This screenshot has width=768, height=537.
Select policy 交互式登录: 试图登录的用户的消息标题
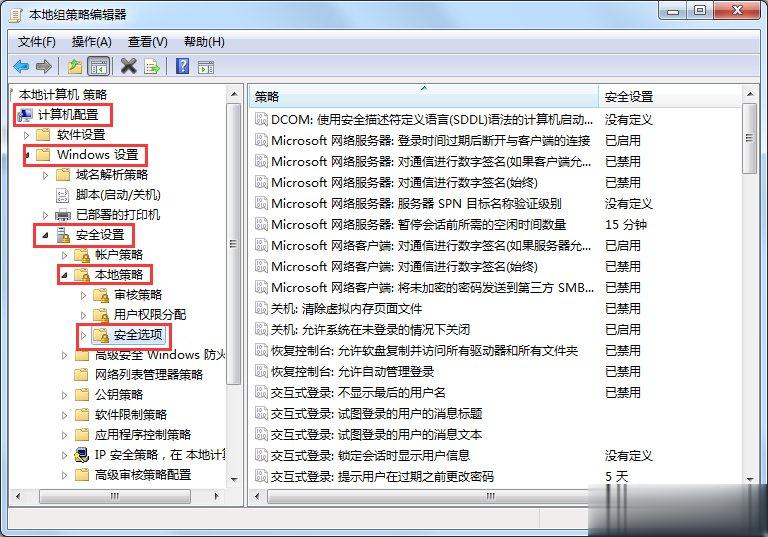click(x=376, y=414)
